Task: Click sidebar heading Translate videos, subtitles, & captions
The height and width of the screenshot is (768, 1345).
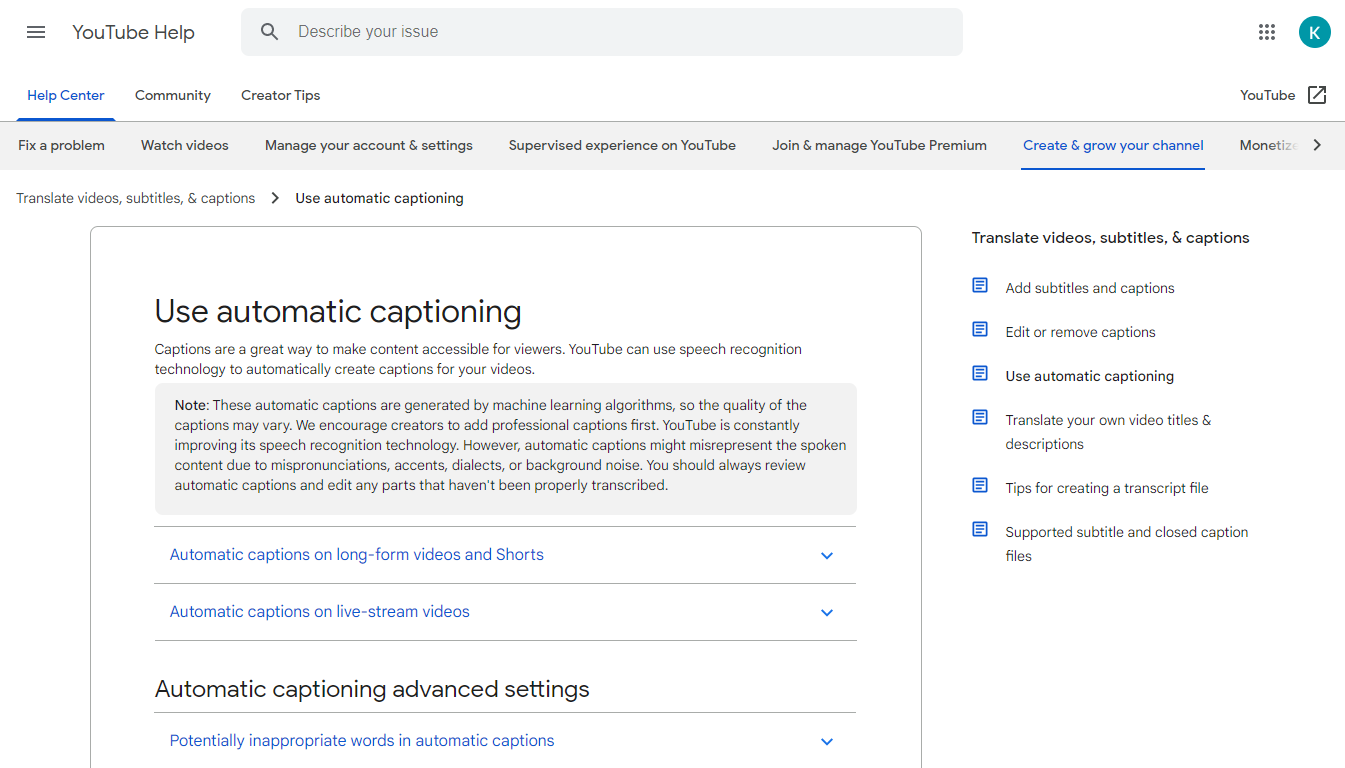Action: tap(1111, 238)
